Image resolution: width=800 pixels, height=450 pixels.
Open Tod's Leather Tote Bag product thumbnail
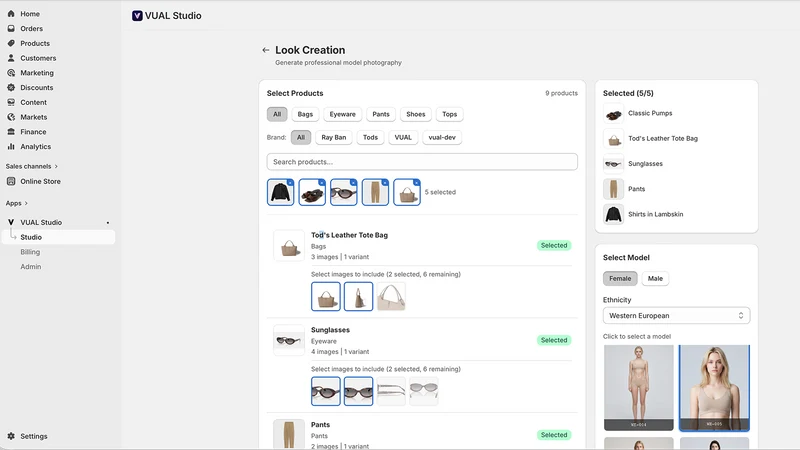click(289, 245)
